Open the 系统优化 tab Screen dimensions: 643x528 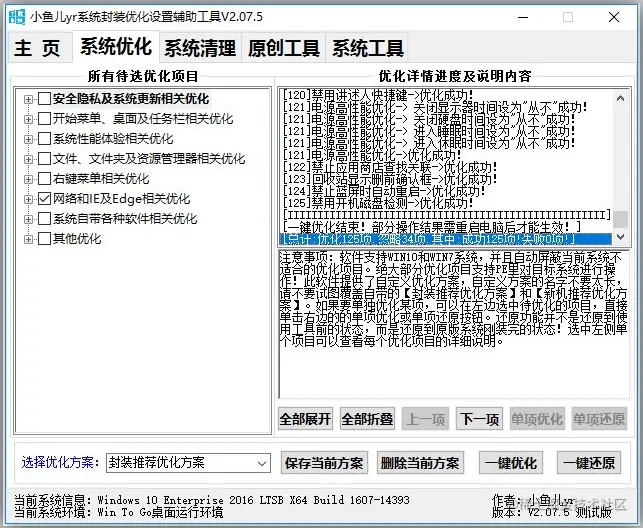[x=116, y=46]
